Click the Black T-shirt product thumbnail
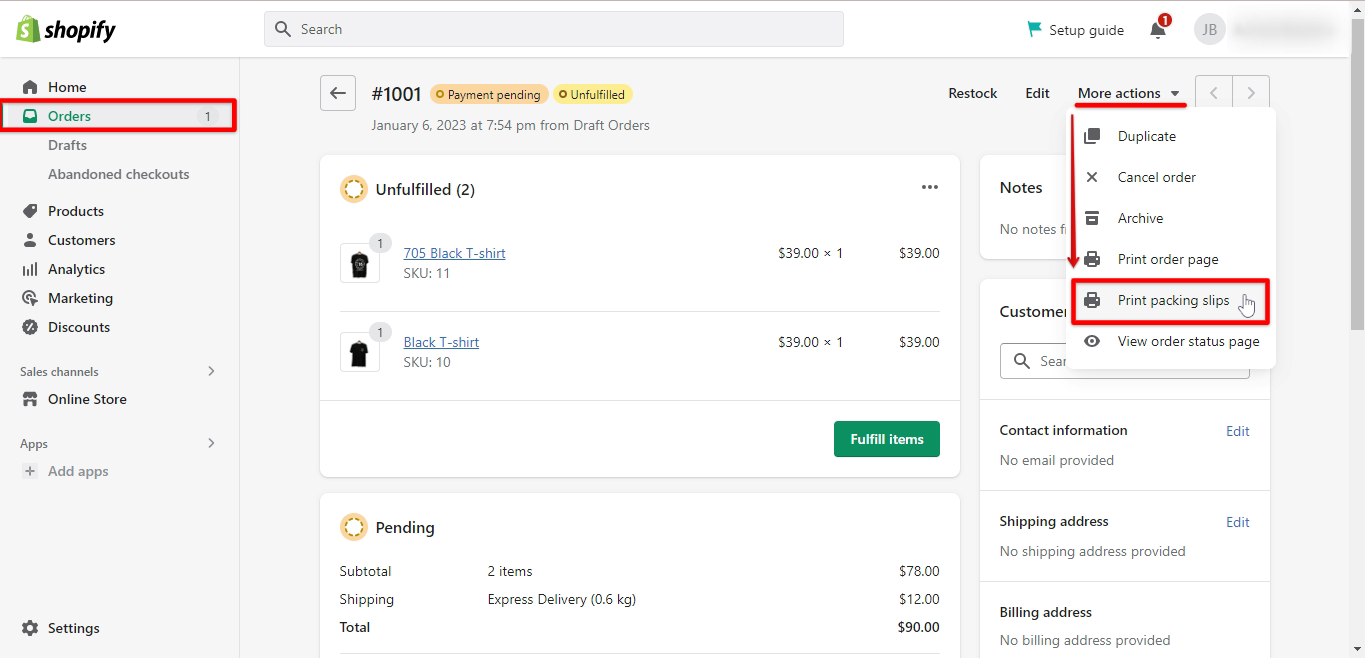This screenshot has width=1365, height=658. click(x=360, y=352)
